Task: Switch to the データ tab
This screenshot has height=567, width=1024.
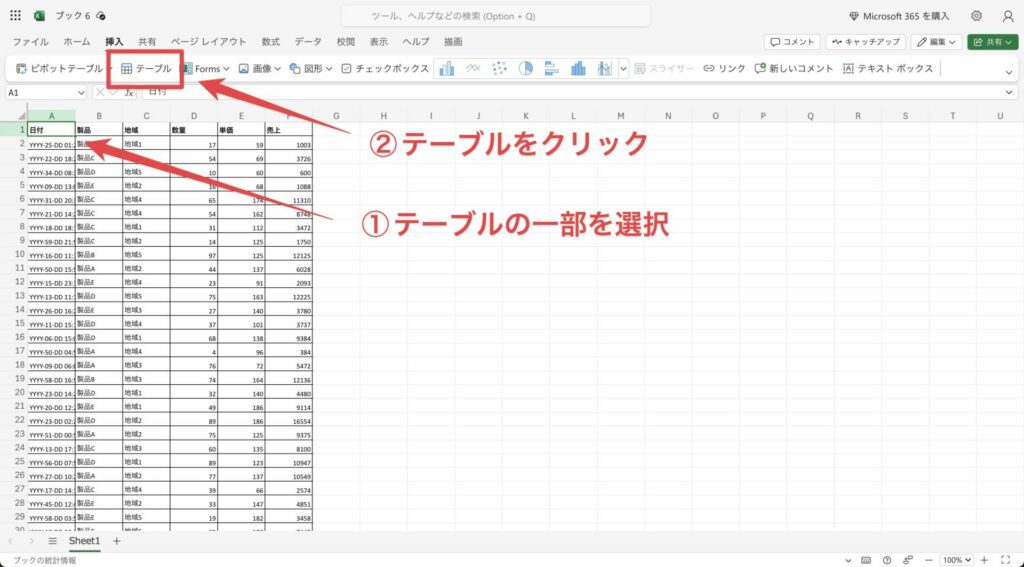Action: click(x=308, y=42)
